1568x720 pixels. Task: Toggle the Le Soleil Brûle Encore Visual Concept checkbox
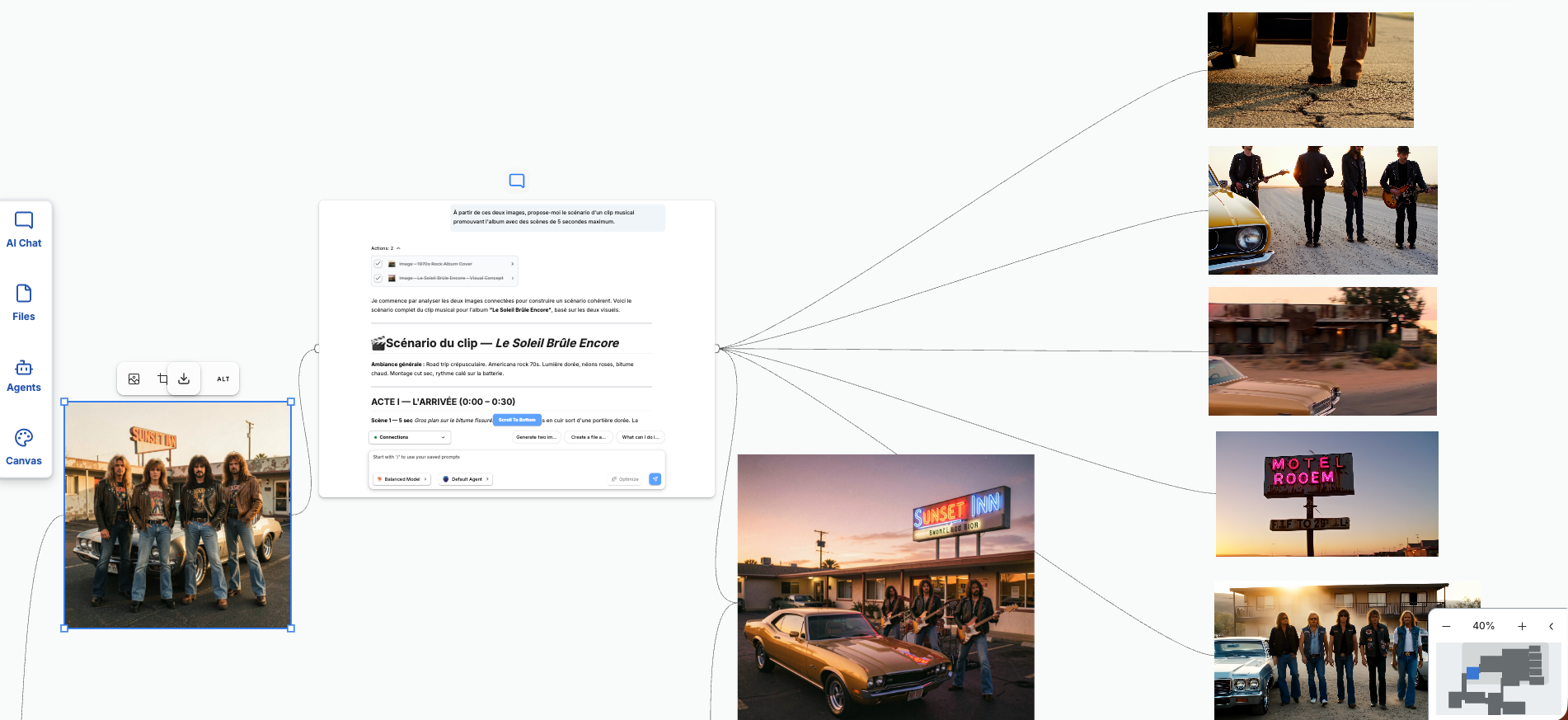pyautogui.click(x=378, y=278)
